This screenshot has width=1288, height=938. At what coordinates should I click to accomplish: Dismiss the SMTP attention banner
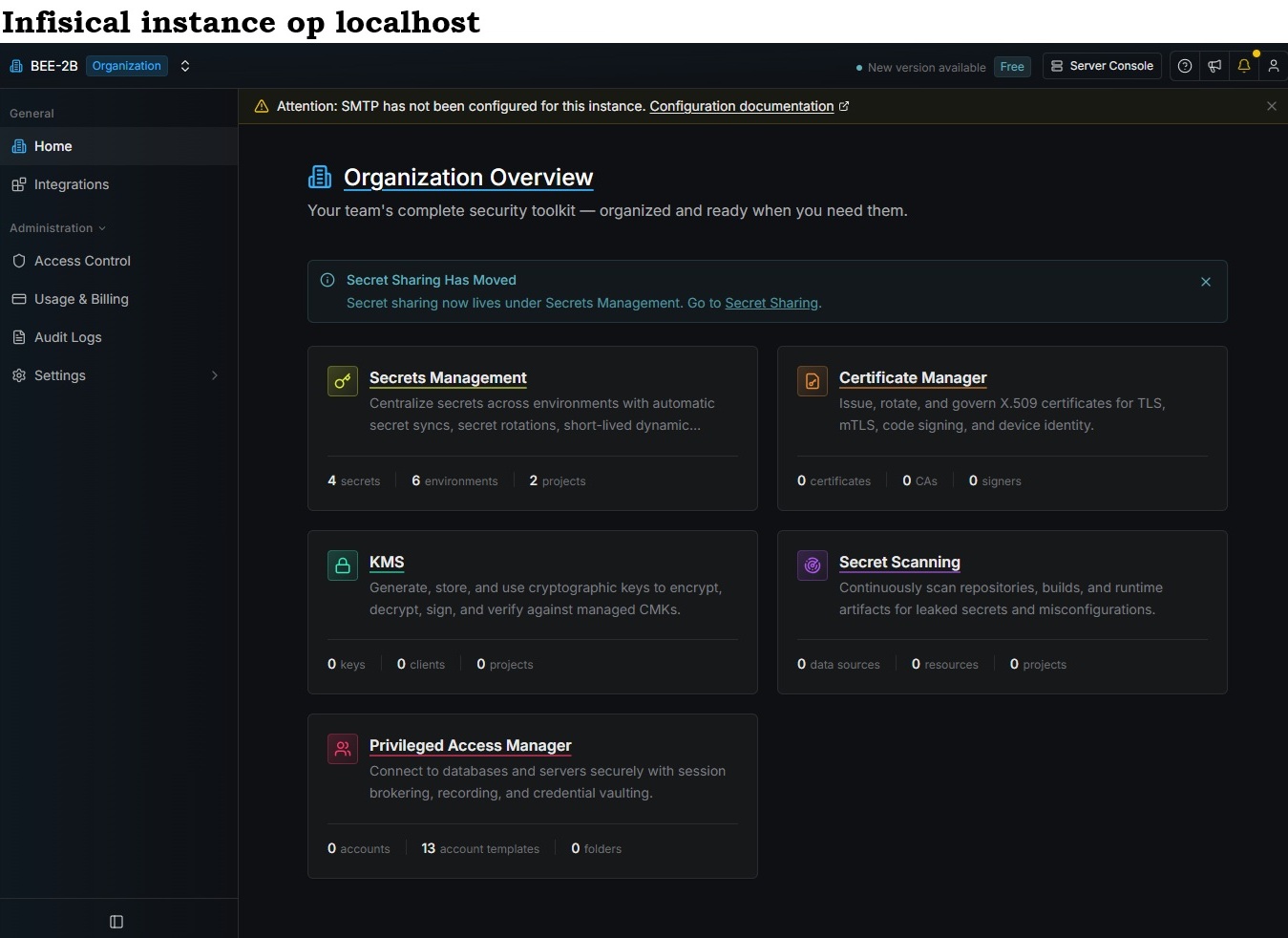point(1272,106)
